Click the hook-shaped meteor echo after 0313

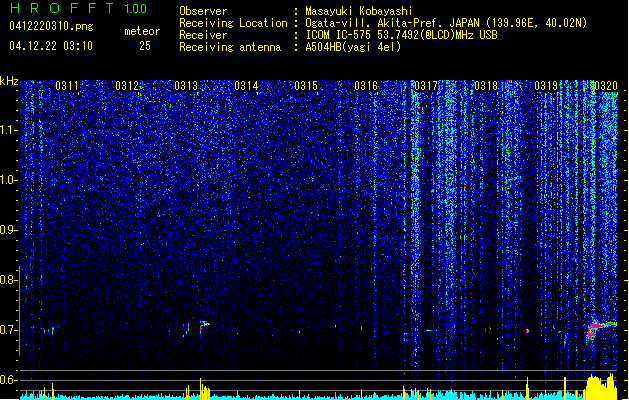[x=204, y=327]
